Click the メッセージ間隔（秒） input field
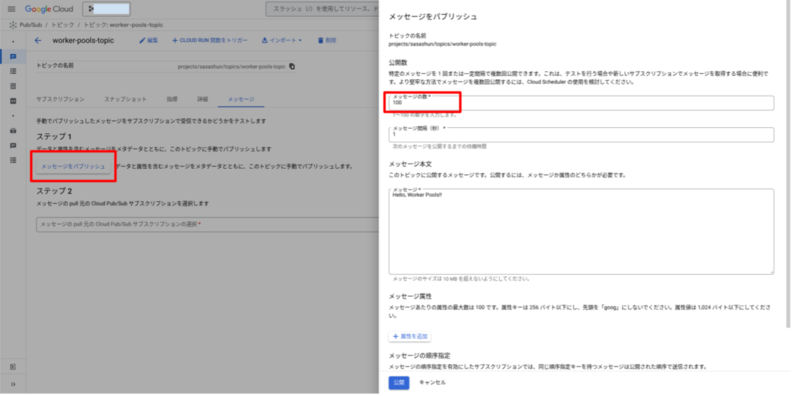 tap(581, 135)
